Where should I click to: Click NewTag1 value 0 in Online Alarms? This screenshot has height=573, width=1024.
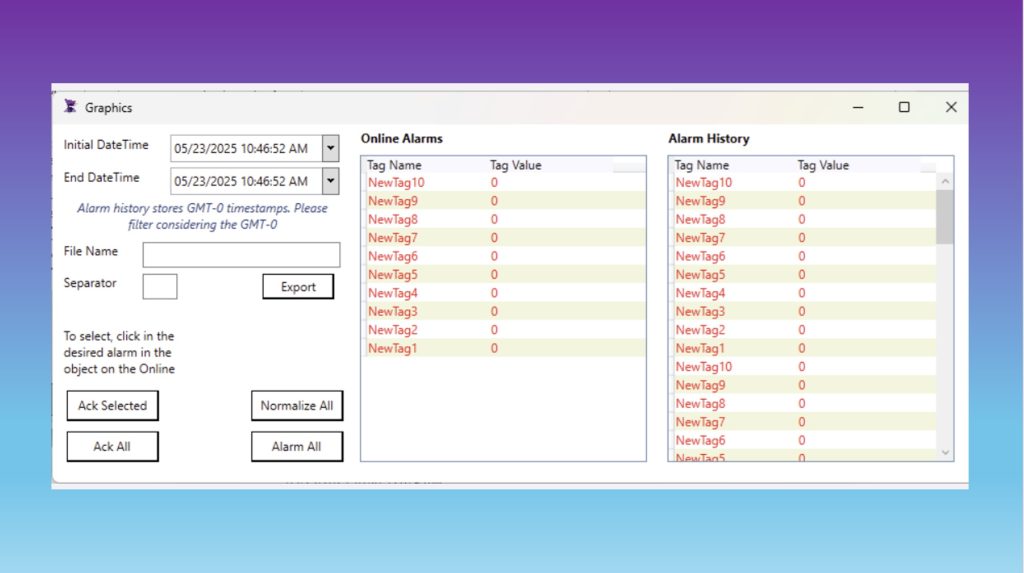click(494, 348)
